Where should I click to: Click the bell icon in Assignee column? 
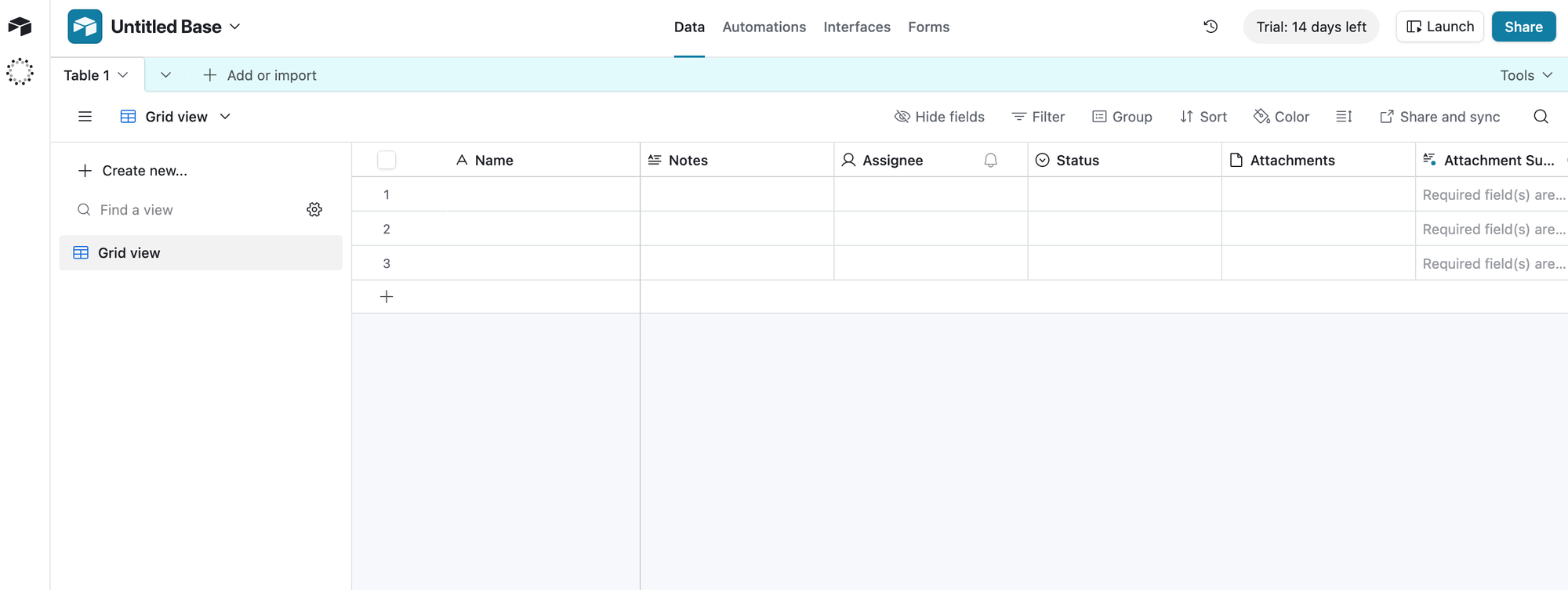(x=990, y=160)
